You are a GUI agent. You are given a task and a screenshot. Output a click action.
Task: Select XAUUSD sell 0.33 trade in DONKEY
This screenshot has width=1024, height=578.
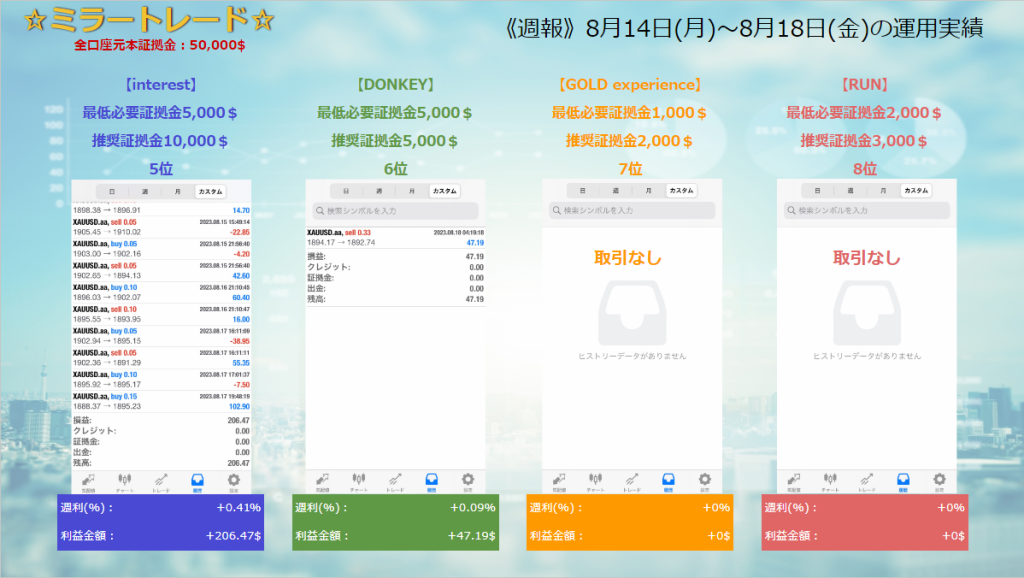tap(395, 237)
